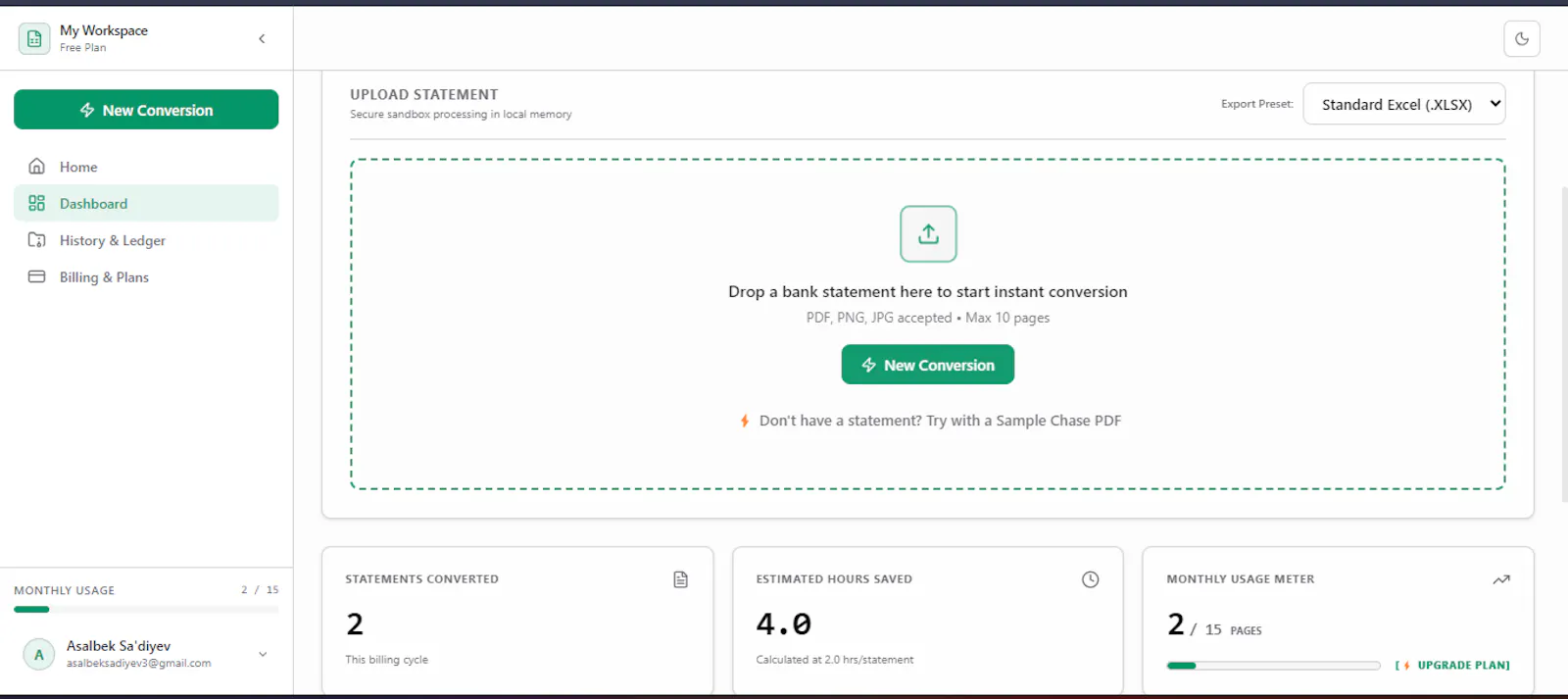The height and width of the screenshot is (699, 1568).
Task: Click the My Workspace logo icon
Action: pos(34,38)
